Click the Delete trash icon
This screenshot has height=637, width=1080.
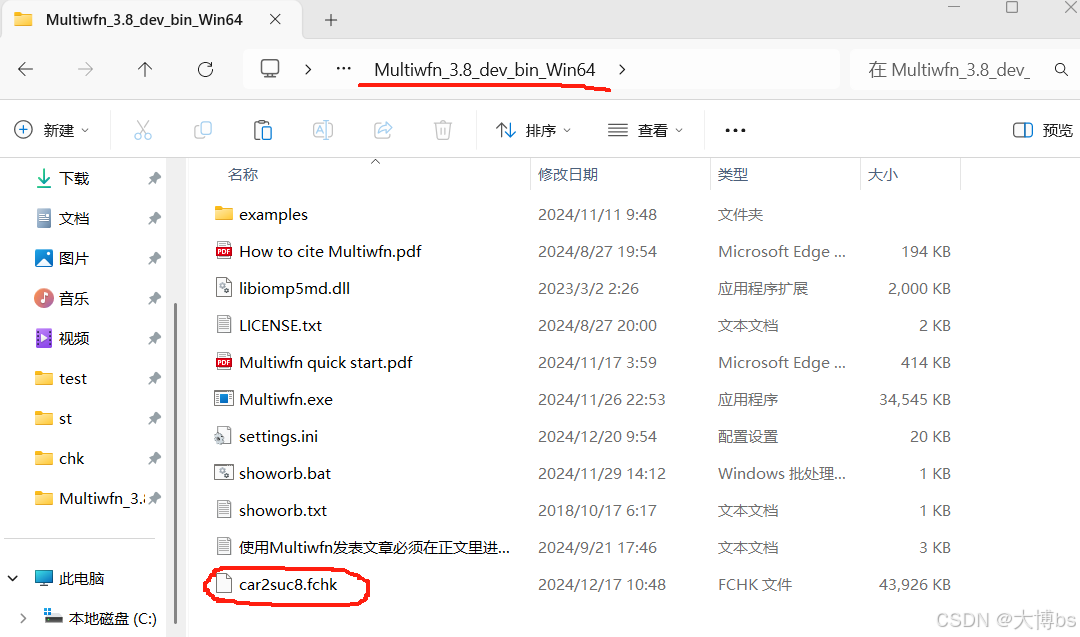tap(443, 130)
